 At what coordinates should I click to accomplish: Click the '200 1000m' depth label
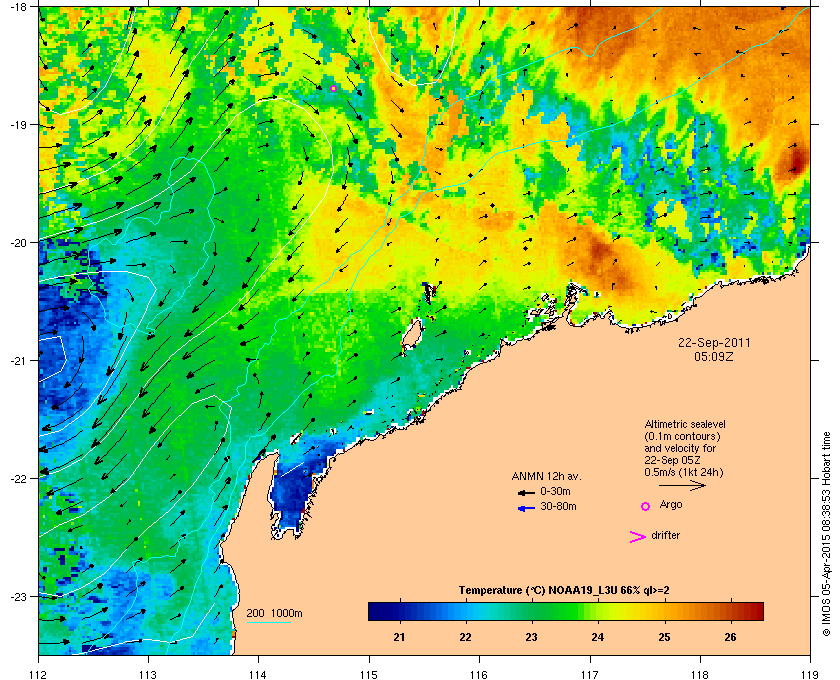pos(274,614)
